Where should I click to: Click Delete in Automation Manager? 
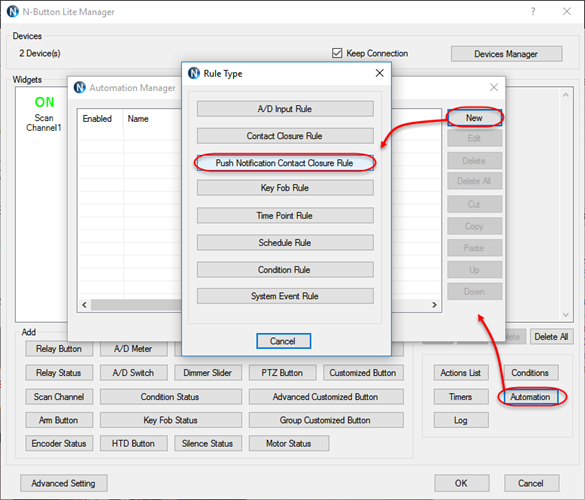tap(474, 161)
